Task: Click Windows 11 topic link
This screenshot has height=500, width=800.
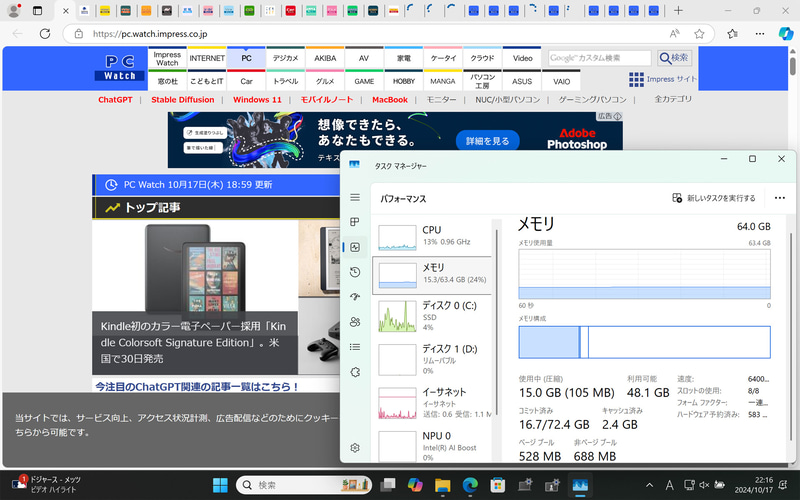Action: click(257, 99)
